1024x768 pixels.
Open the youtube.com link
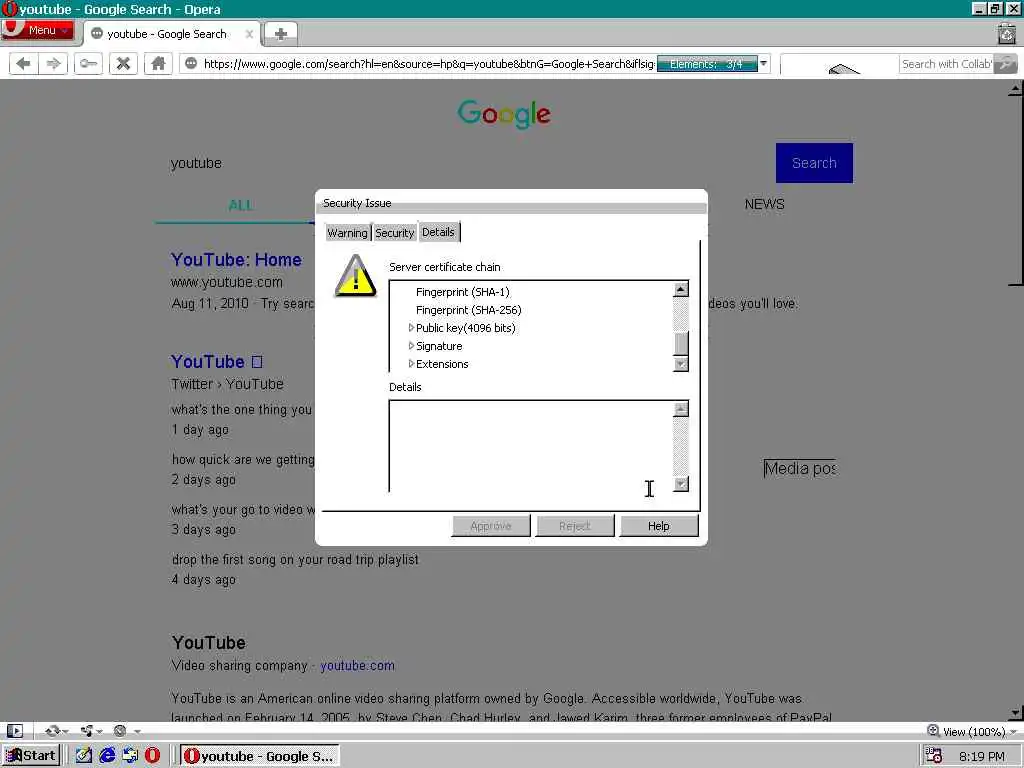click(x=357, y=665)
